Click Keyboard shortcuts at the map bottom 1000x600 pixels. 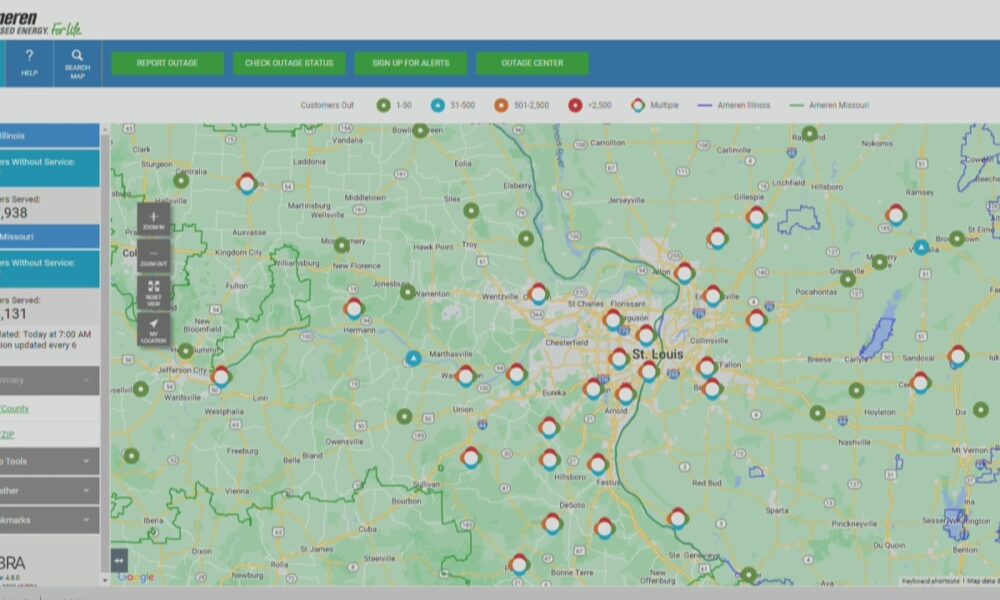(x=930, y=580)
